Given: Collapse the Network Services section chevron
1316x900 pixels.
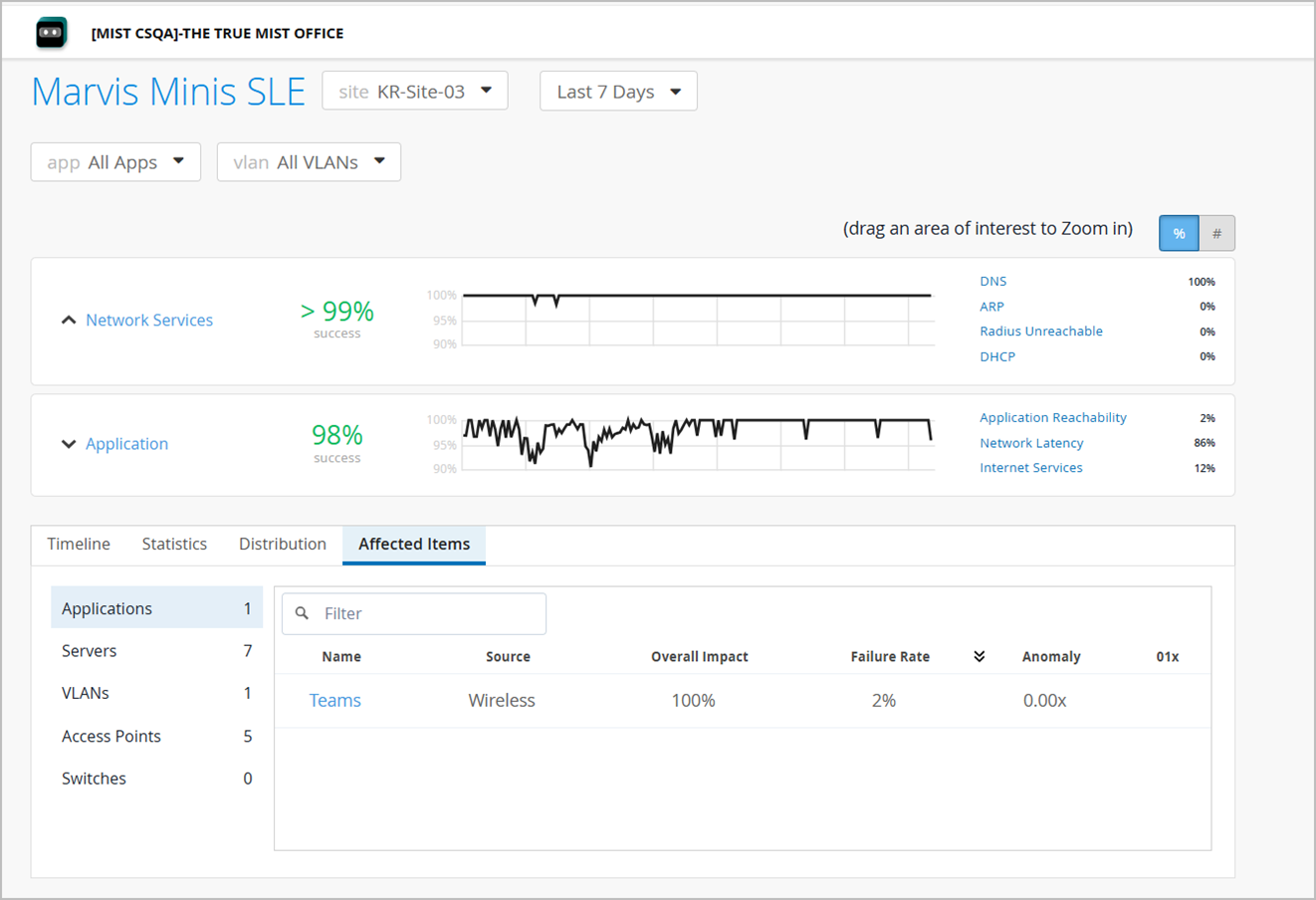Looking at the screenshot, I should (x=69, y=320).
